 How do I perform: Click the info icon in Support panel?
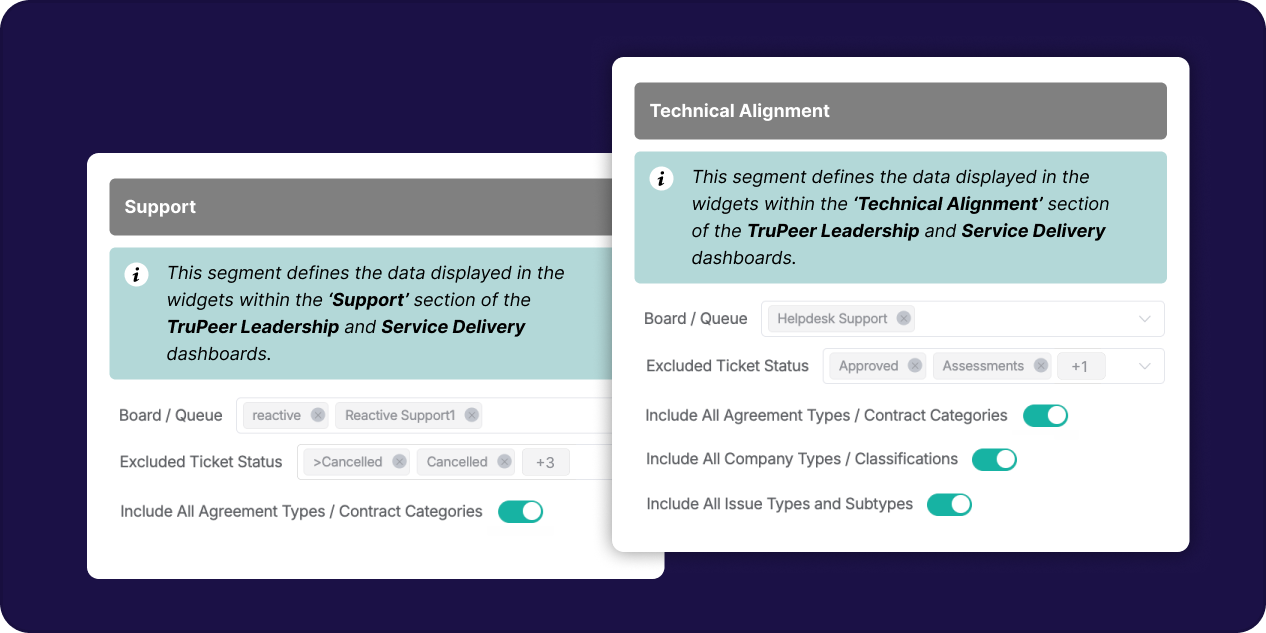[x=136, y=274]
